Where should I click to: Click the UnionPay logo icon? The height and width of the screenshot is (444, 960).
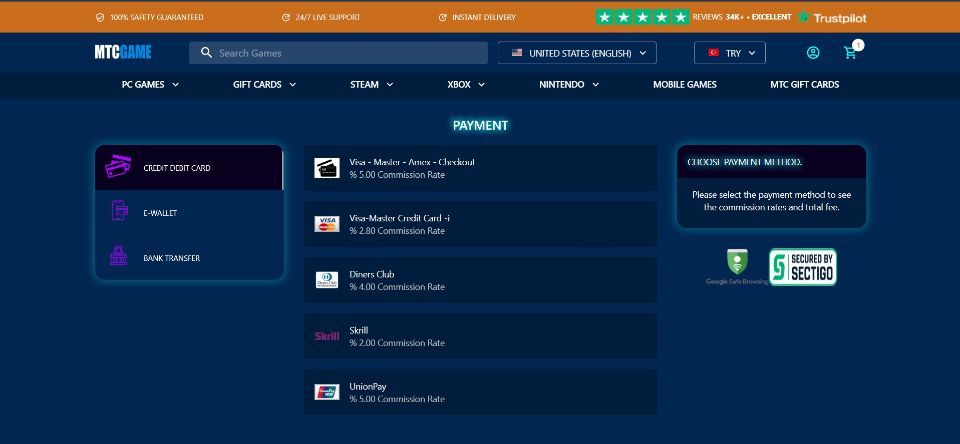click(x=327, y=392)
